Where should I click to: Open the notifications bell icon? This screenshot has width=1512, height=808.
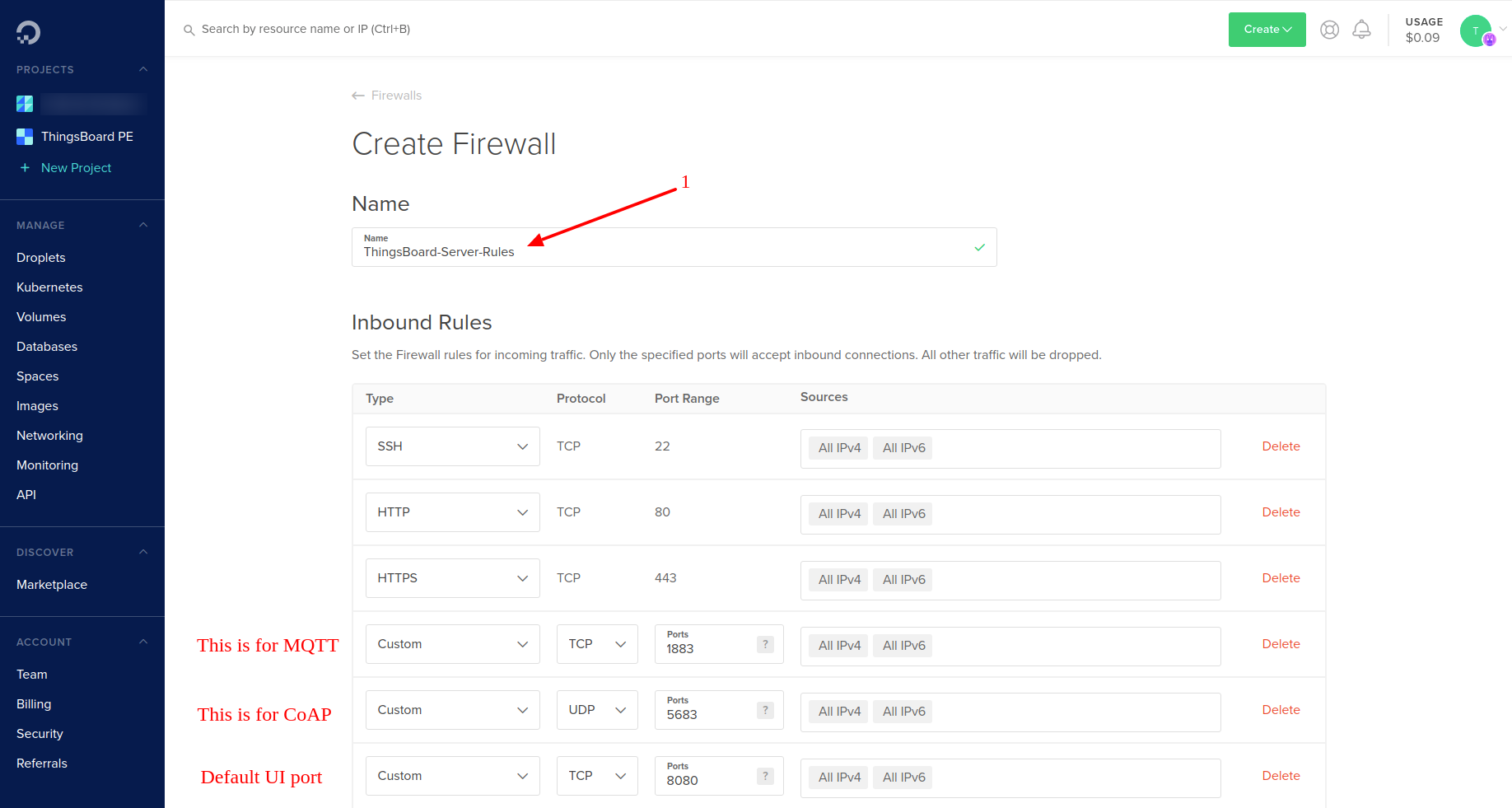[x=1362, y=30]
